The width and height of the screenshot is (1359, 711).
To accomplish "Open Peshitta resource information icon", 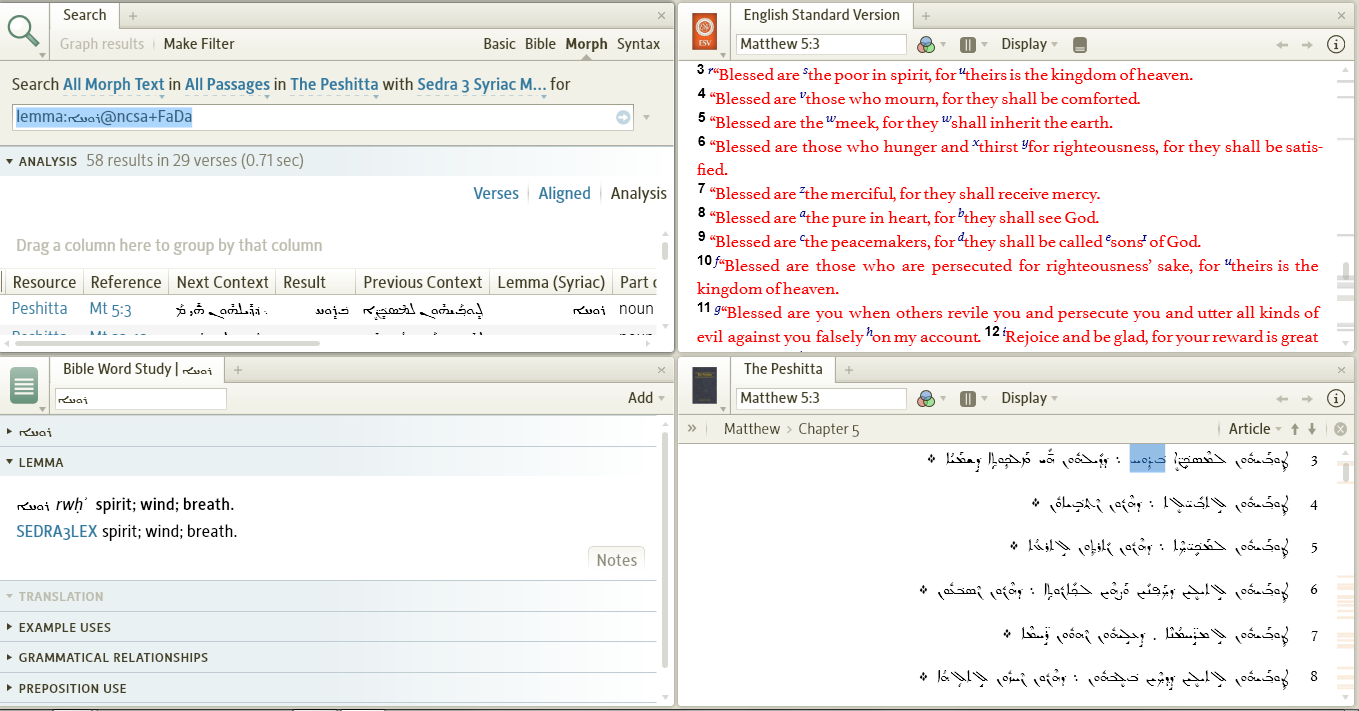I will (x=1335, y=398).
